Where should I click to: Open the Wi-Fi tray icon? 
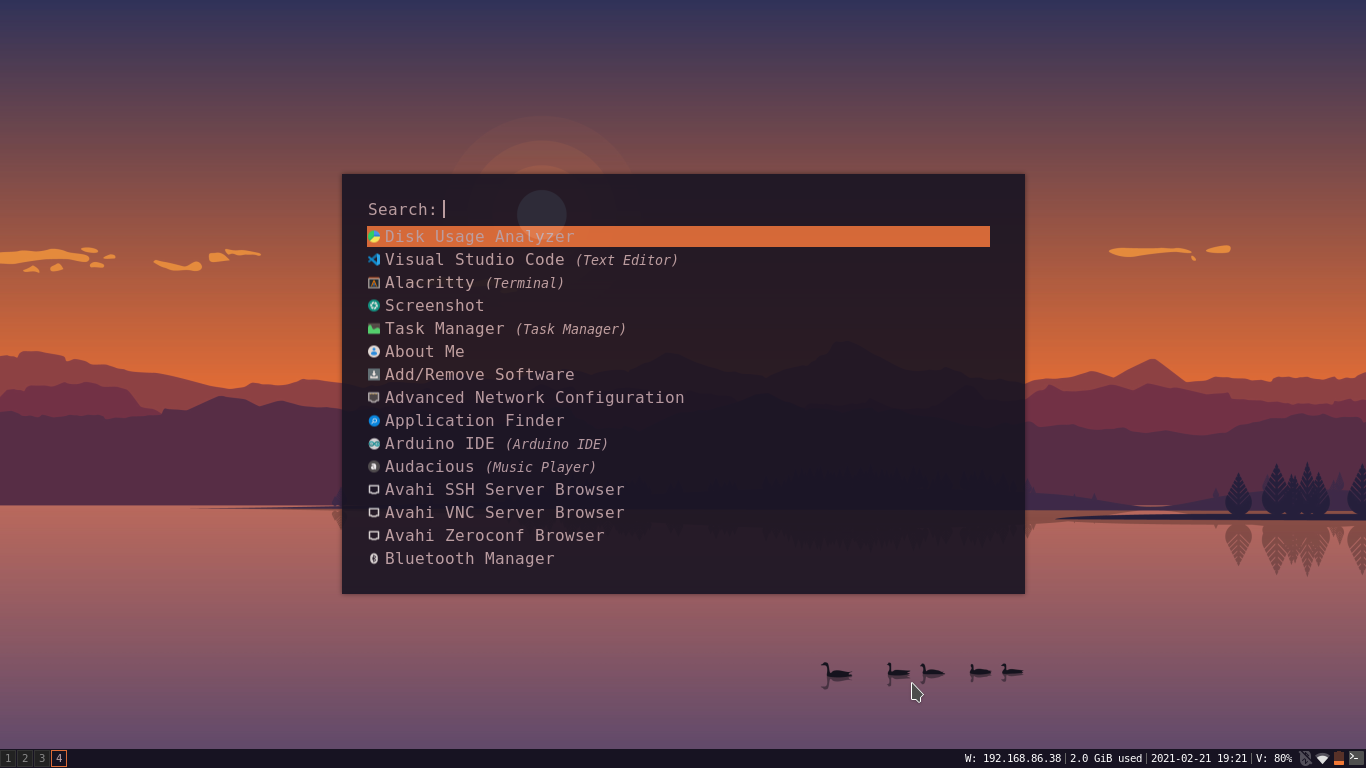click(1322, 759)
